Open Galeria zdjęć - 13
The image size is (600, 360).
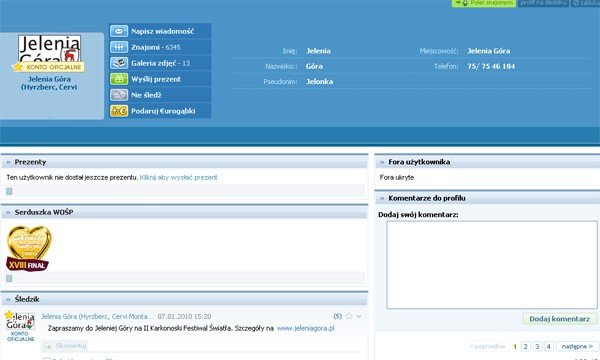tap(160, 63)
